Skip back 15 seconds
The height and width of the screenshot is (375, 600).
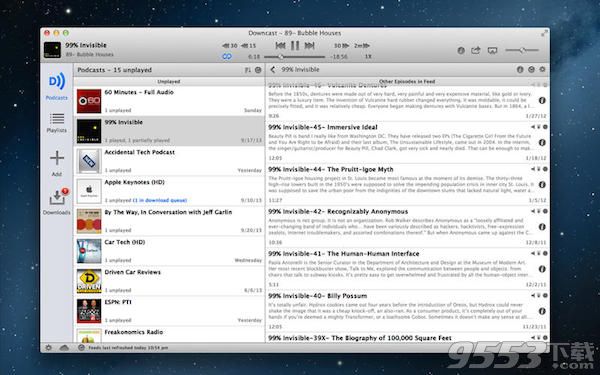tap(248, 46)
